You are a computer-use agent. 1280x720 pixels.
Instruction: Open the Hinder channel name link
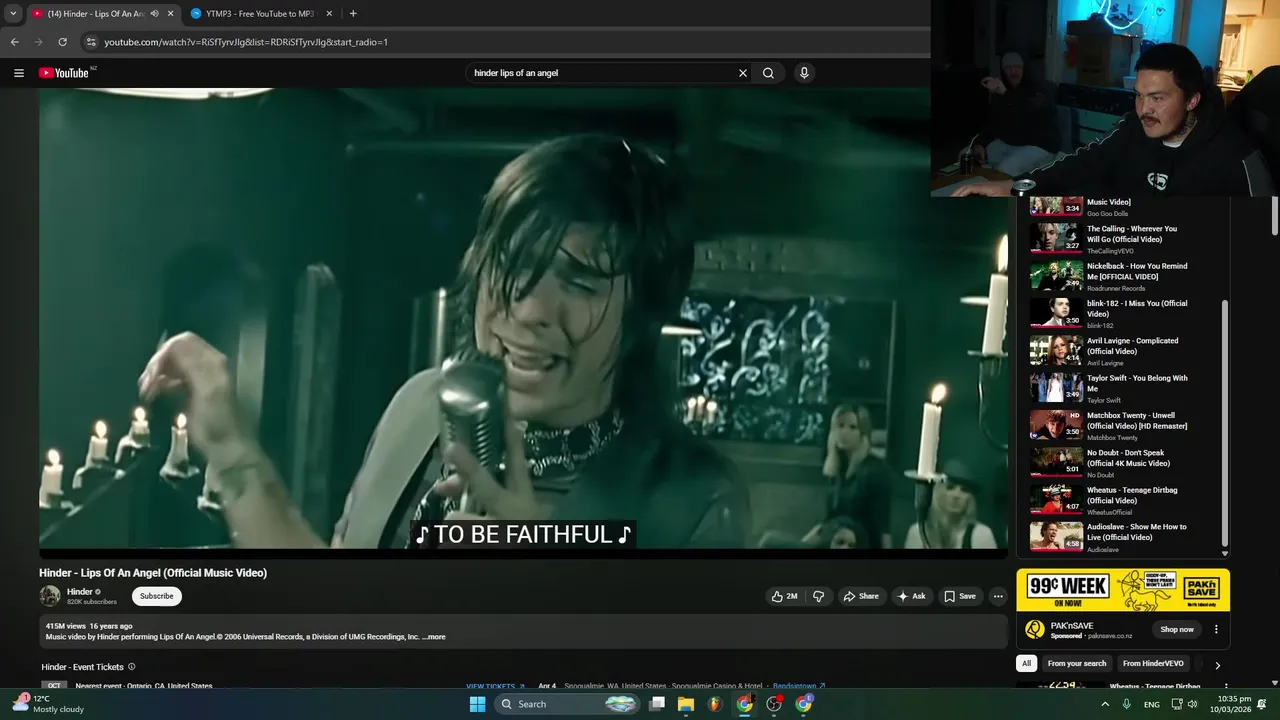[x=79, y=592]
